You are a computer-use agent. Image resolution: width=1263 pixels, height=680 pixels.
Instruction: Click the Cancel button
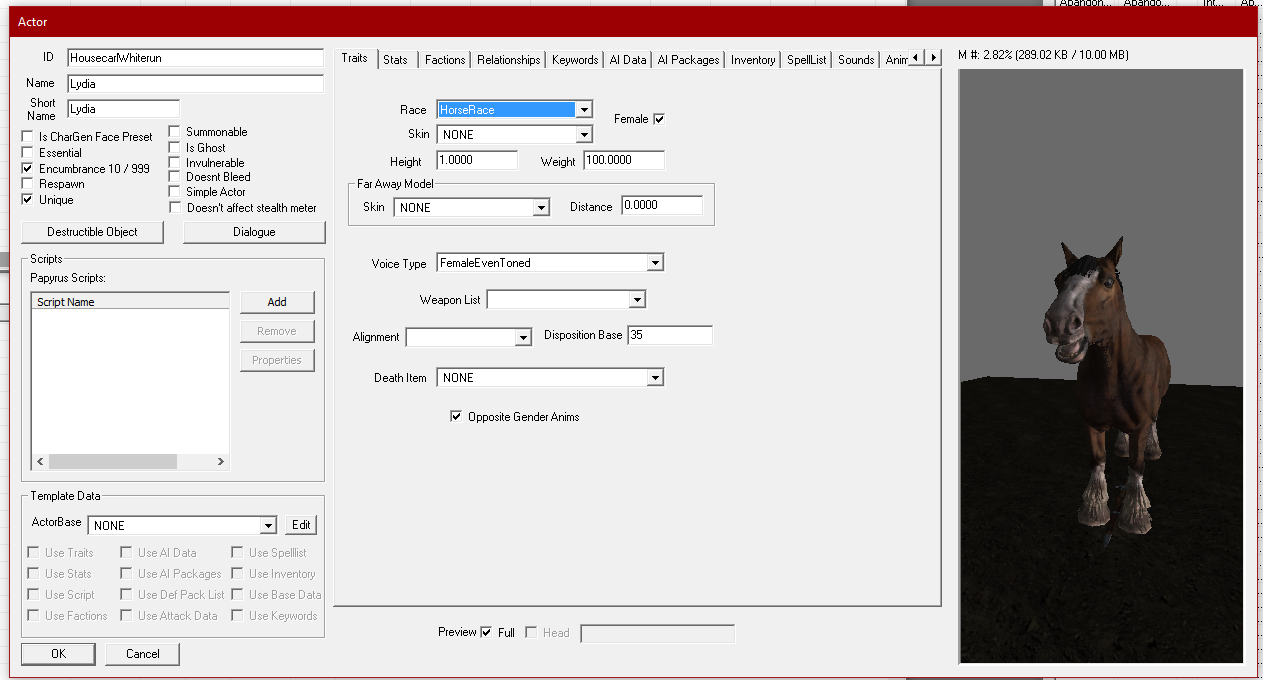point(142,654)
